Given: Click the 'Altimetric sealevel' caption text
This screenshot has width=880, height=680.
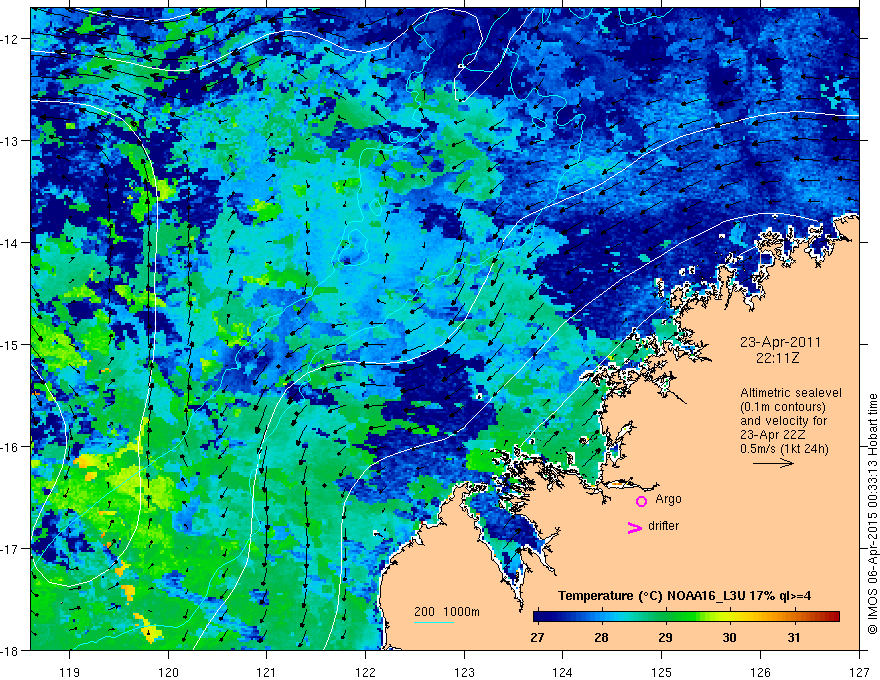Looking at the screenshot, I should point(791,393).
